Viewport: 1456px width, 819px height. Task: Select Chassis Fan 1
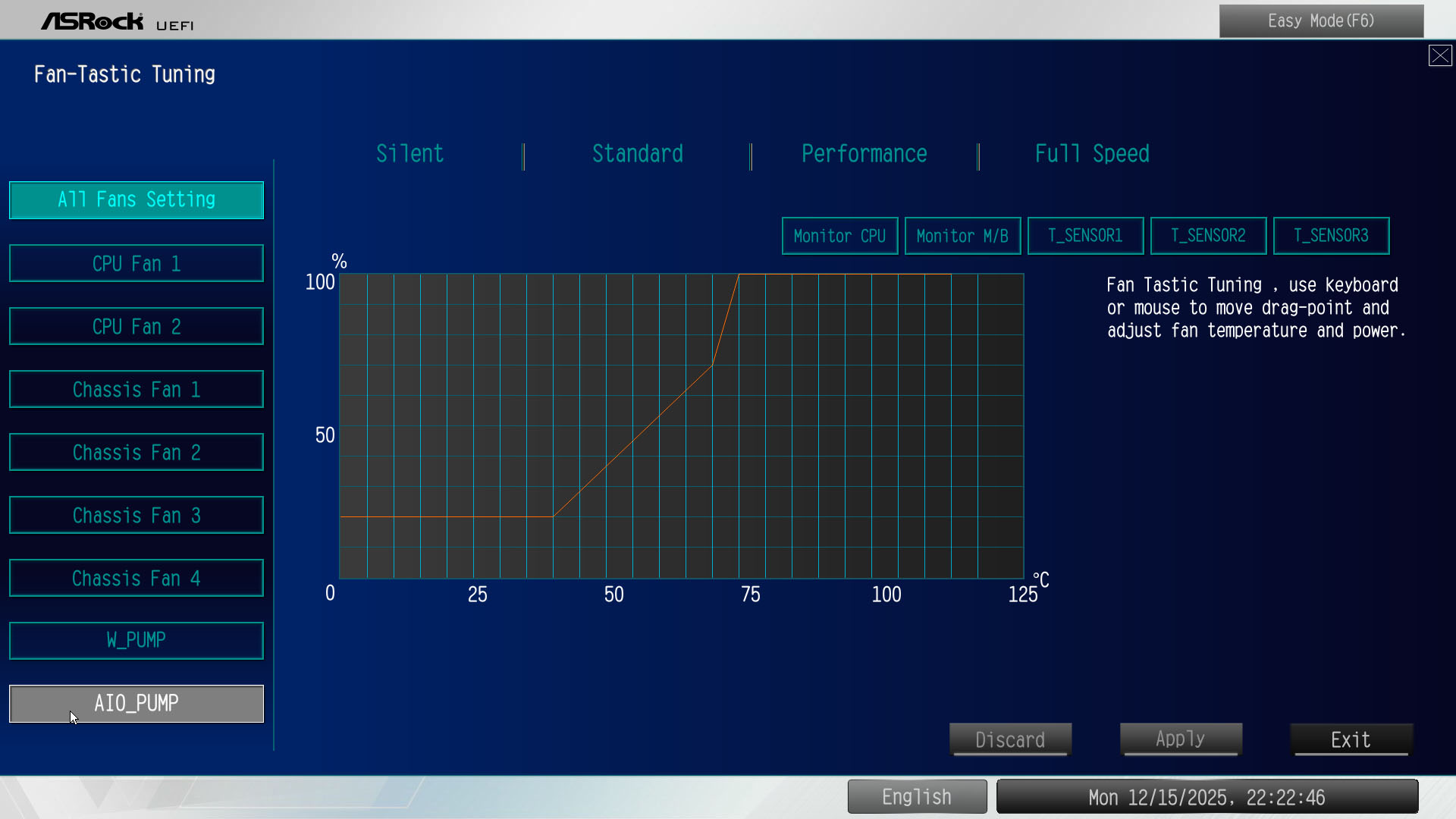point(136,389)
